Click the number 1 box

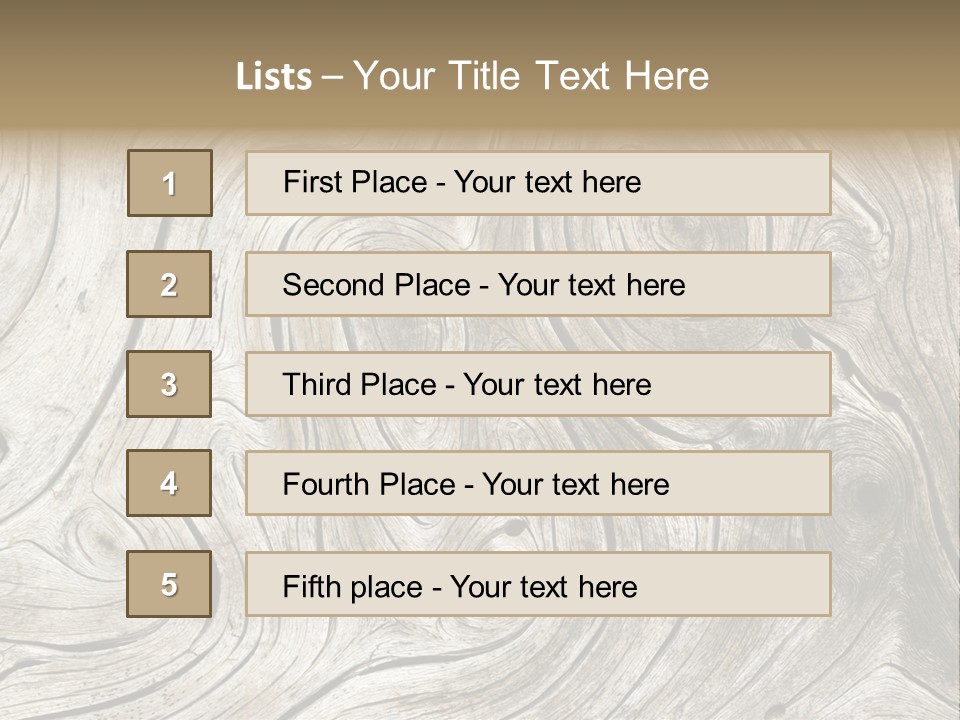[170, 183]
